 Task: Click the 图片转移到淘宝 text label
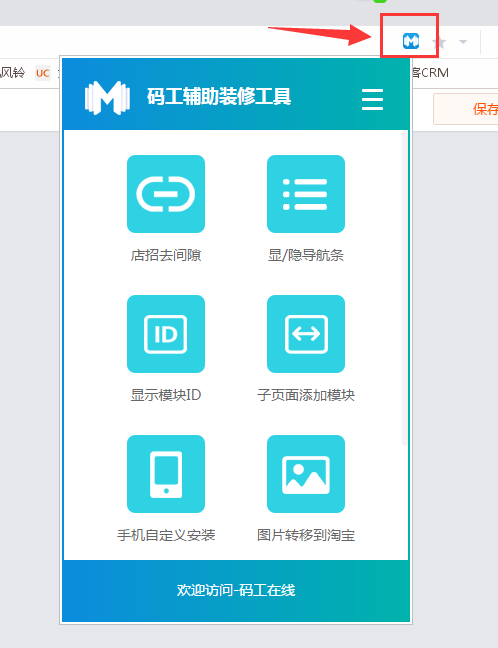pyautogui.click(x=306, y=535)
